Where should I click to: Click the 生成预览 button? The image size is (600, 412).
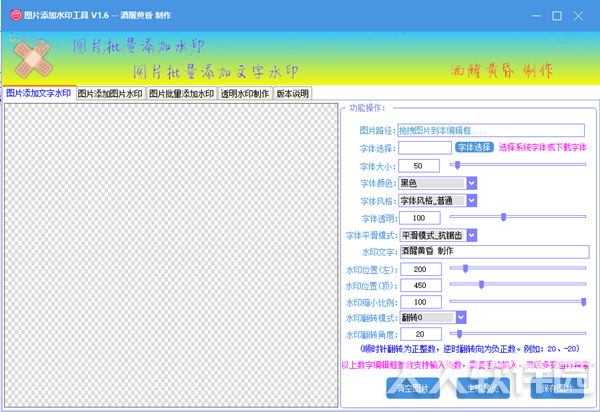483,388
